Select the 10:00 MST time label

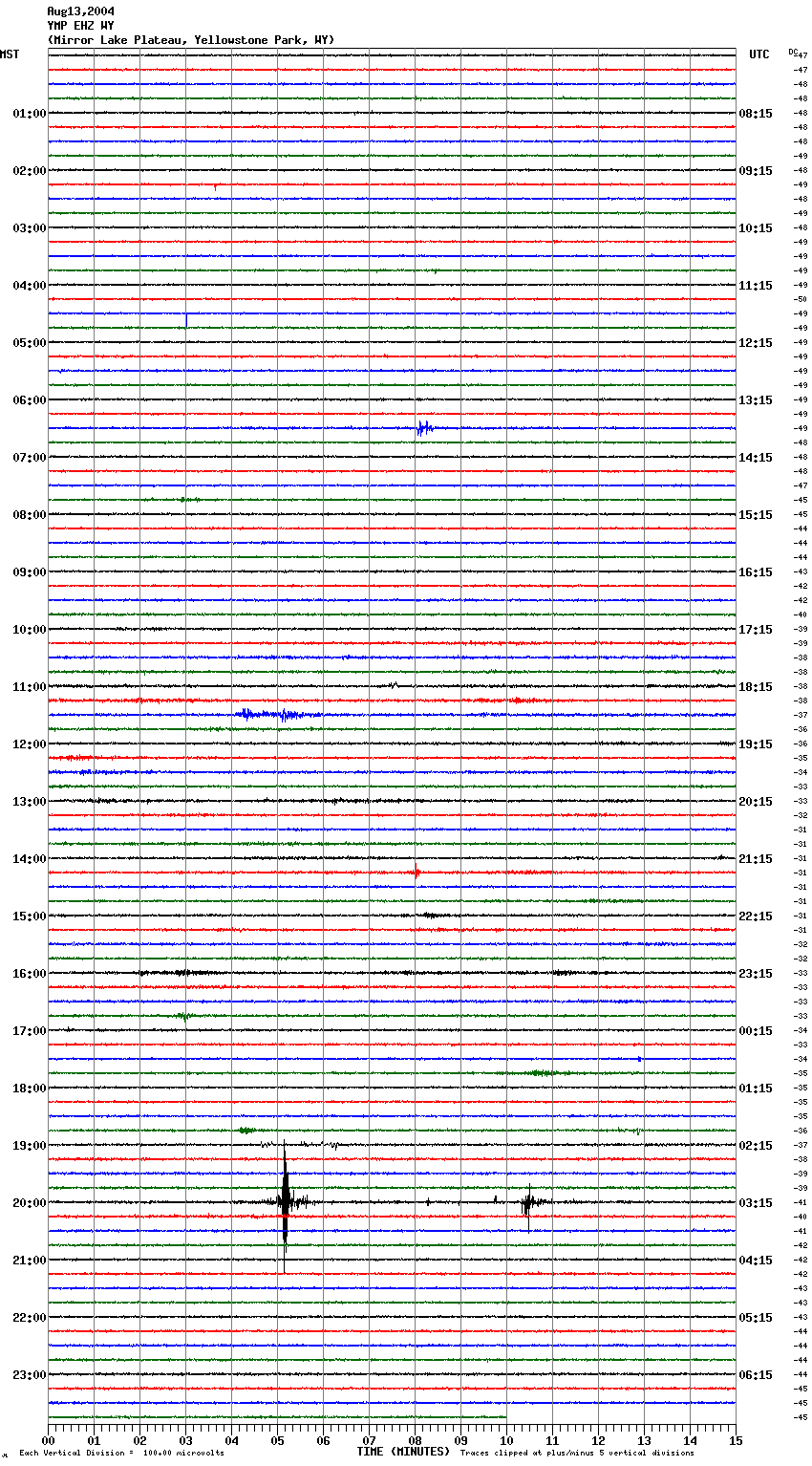point(30,630)
